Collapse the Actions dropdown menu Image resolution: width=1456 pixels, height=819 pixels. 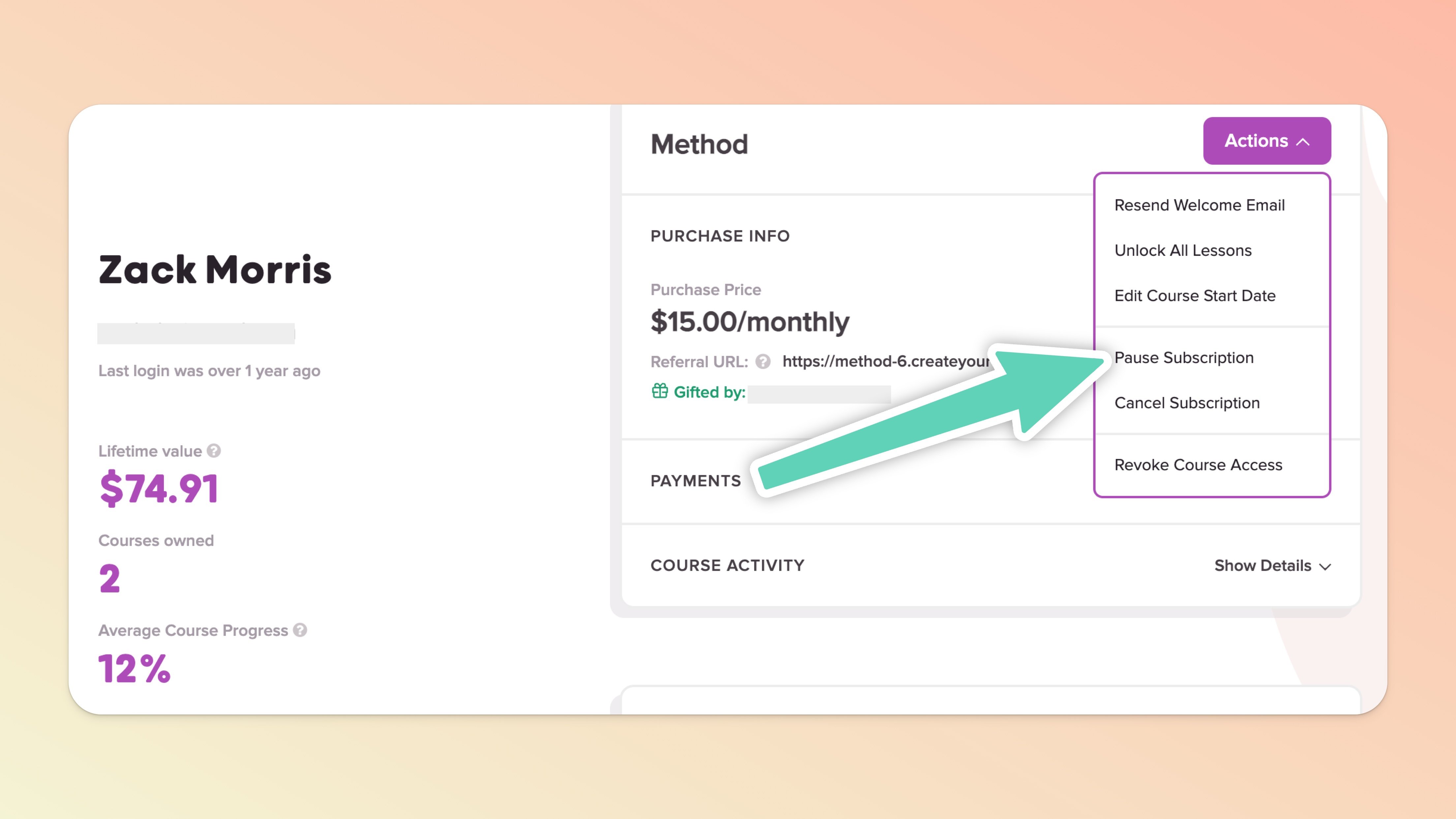1266,141
